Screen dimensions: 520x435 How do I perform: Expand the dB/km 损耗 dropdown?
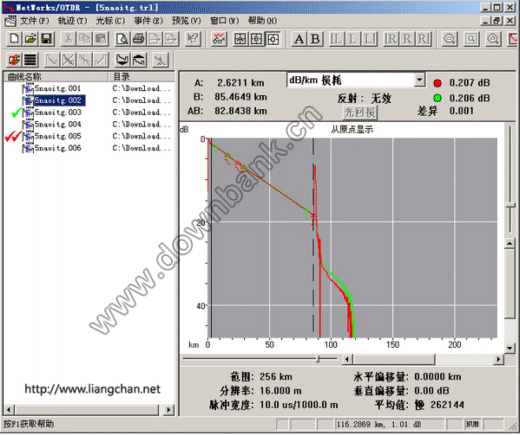[x=419, y=80]
